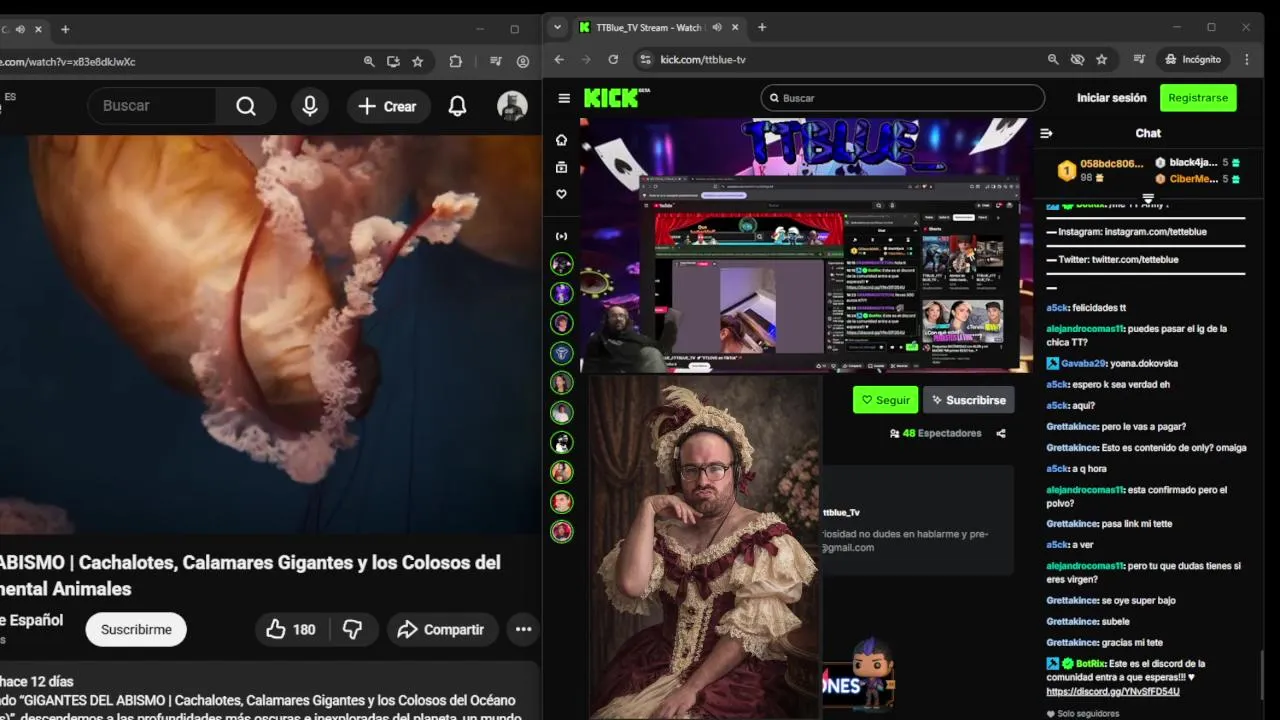Click zoom magnifier in Kick address bar
The height and width of the screenshot is (720, 1280).
pos(1053,59)
